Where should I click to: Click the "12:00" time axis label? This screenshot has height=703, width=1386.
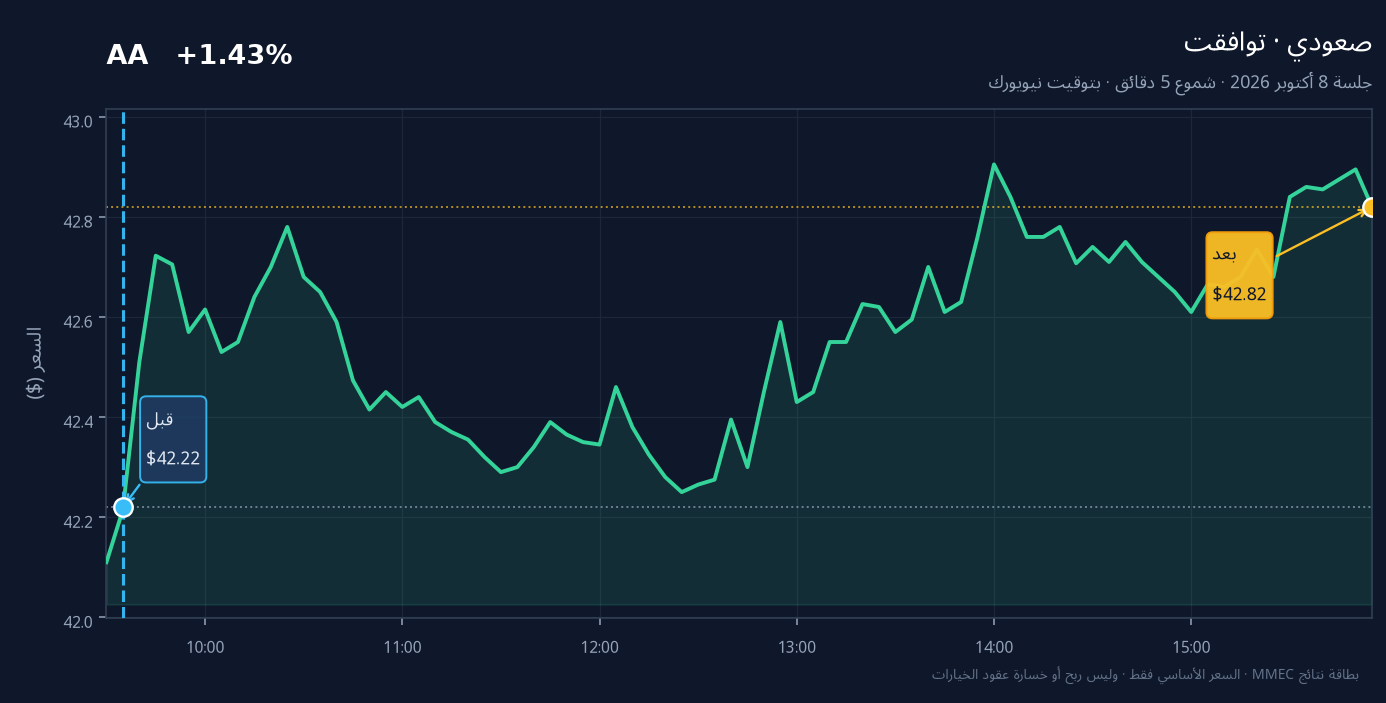click(600, 647)
